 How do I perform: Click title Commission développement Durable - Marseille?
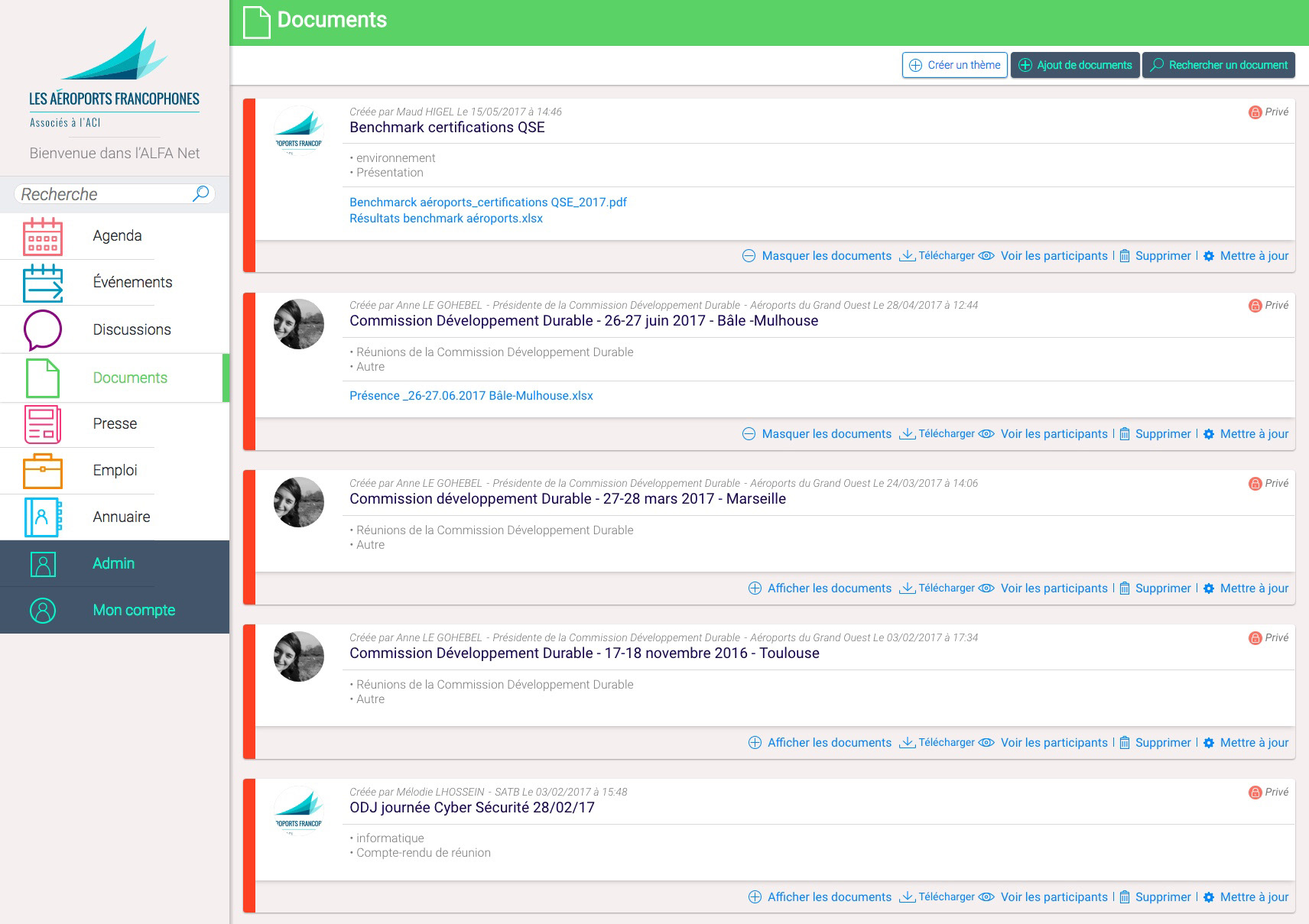567,499
